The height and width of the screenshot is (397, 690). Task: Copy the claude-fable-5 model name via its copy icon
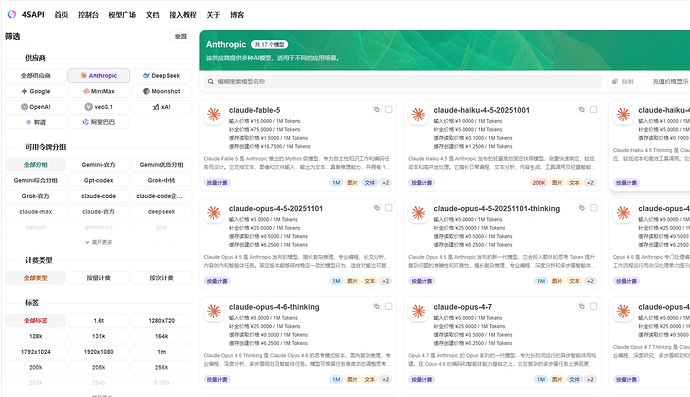point(377,110)
